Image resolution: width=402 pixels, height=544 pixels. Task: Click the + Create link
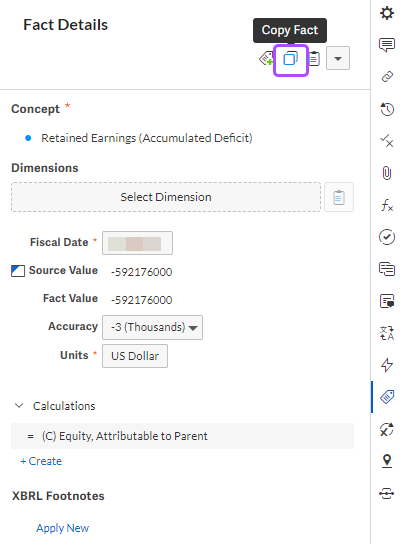(41, 461)
